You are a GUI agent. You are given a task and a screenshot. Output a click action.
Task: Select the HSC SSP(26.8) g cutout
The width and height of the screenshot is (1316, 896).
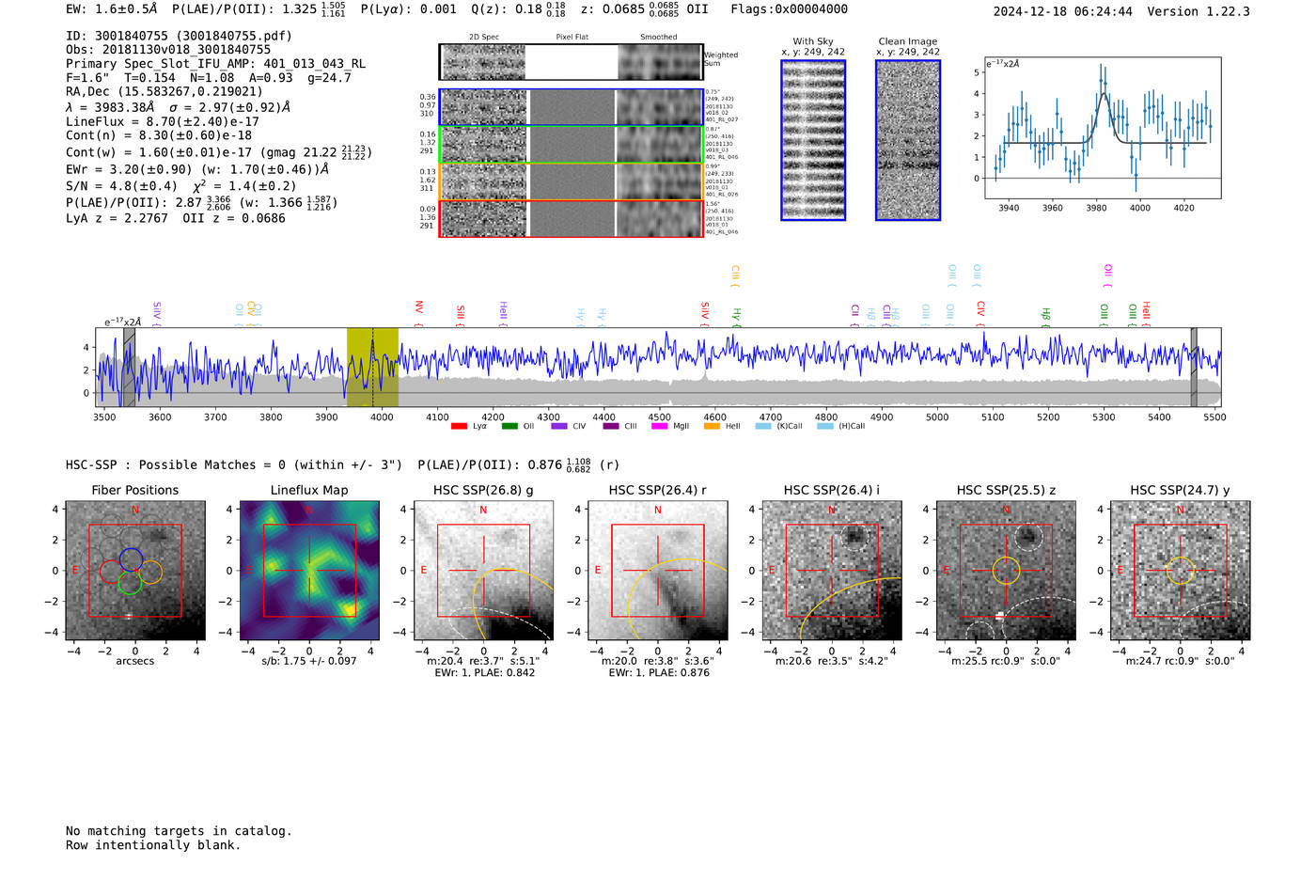click(483, 571)
